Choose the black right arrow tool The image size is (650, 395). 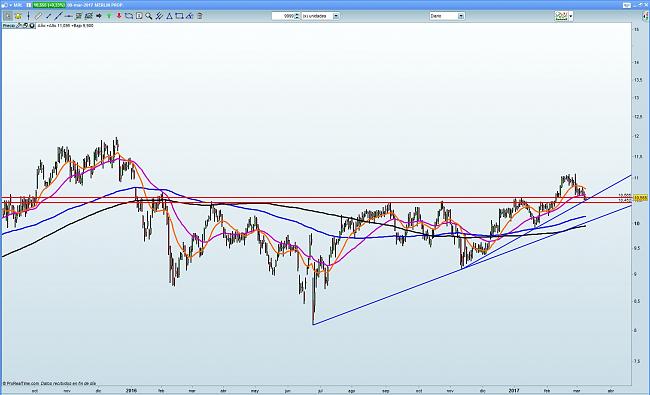[x=99, y=16]
